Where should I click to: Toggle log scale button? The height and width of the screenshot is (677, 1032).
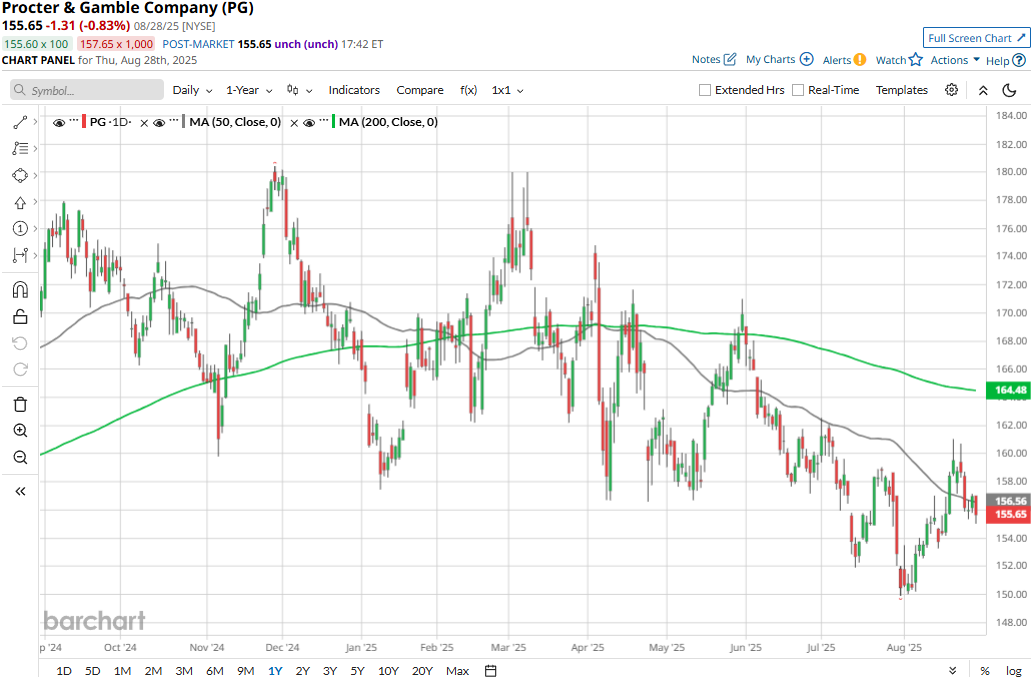(x=1014, y=670)
